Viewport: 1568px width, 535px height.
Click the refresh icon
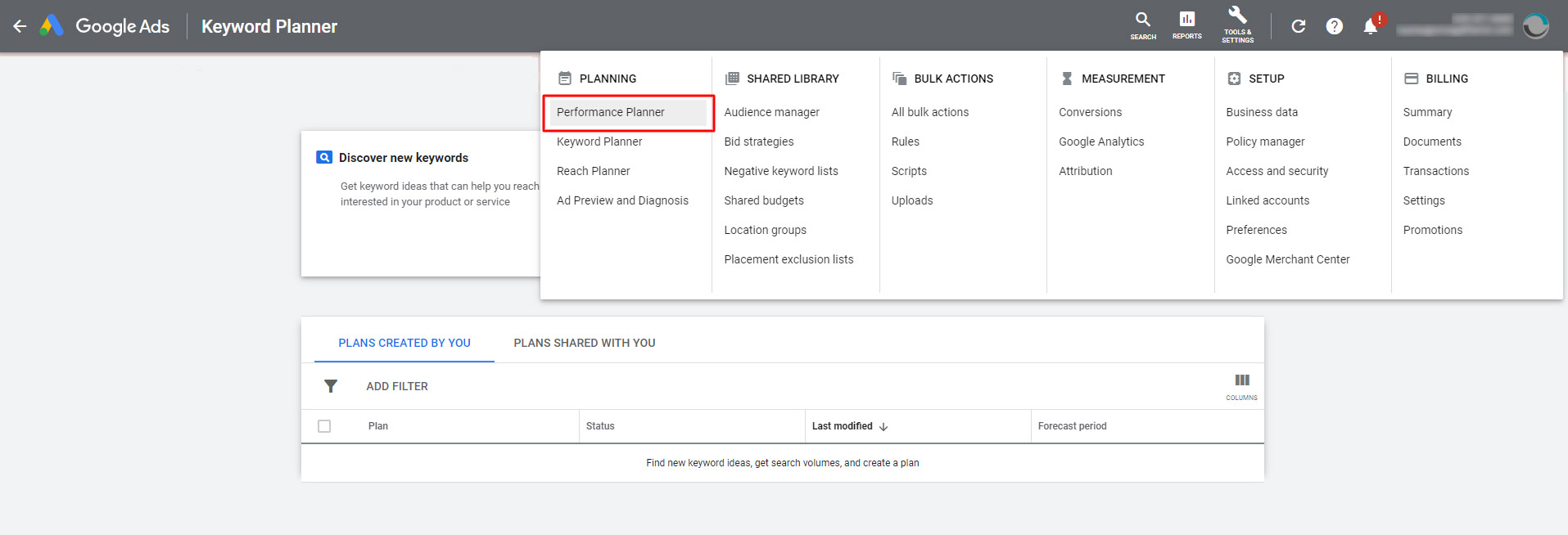[1298, 26]
